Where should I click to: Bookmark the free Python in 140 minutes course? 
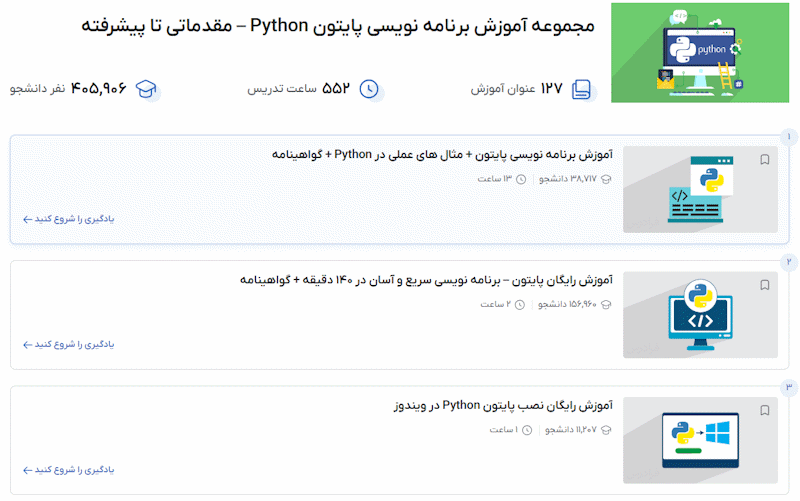[x=764, y=285]
